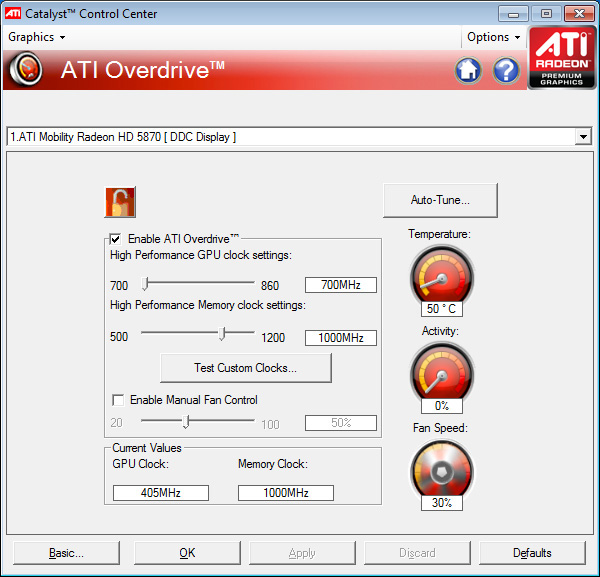Click the Current Values group label

147,448
